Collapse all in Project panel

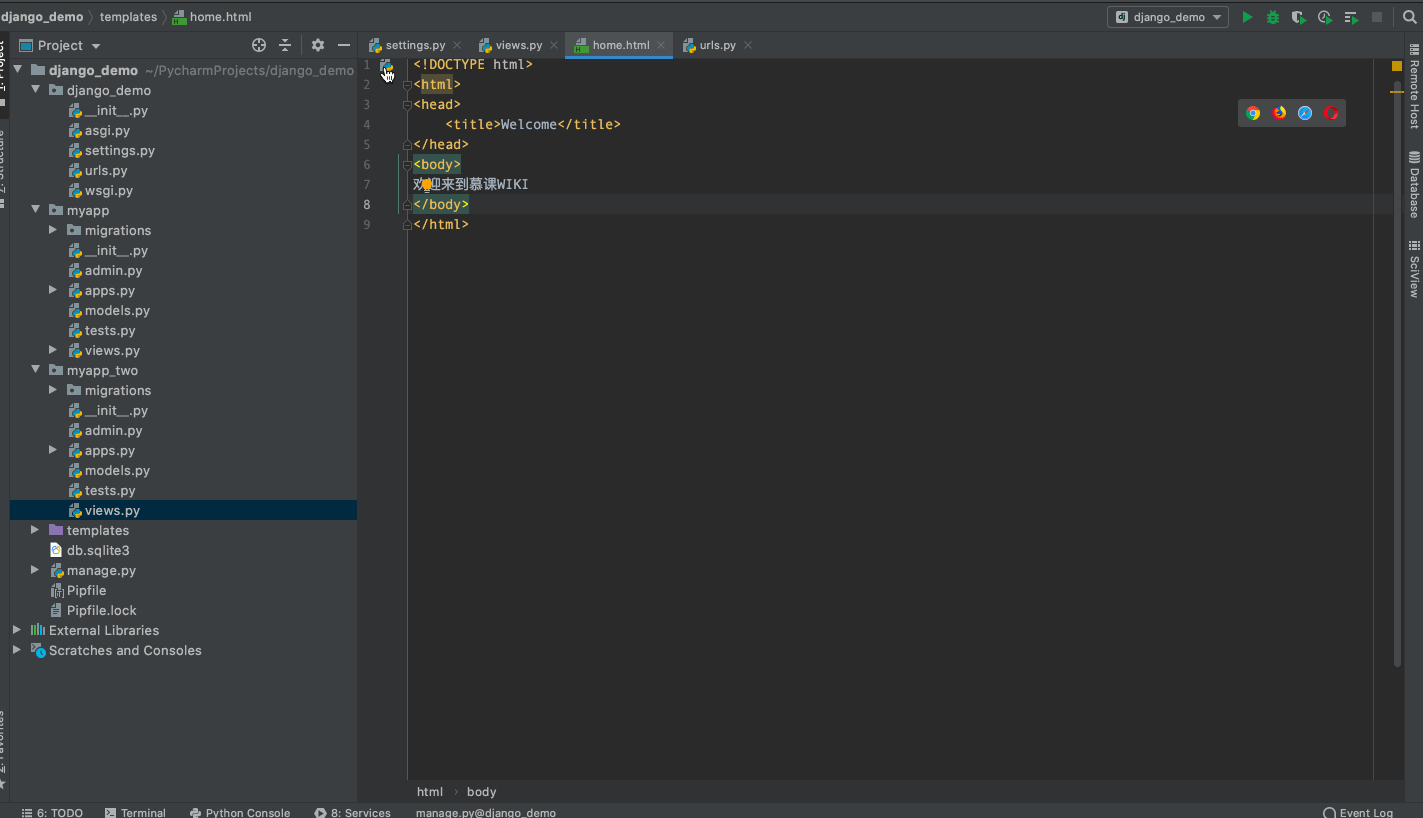(x=285, y=45)
